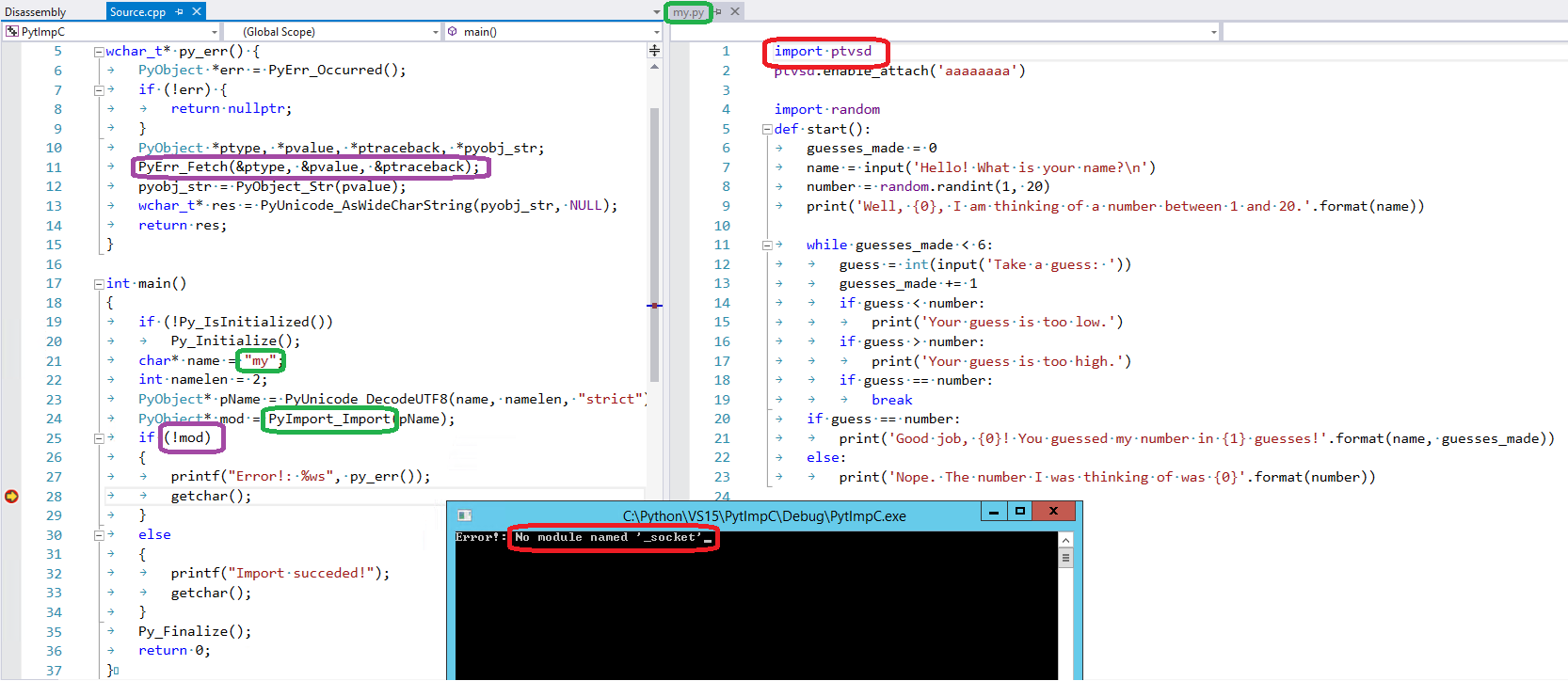The image size is (1568, 681).
Task: Click the PytImpC project icon in the navigation bar
Action: click(12, 31)
